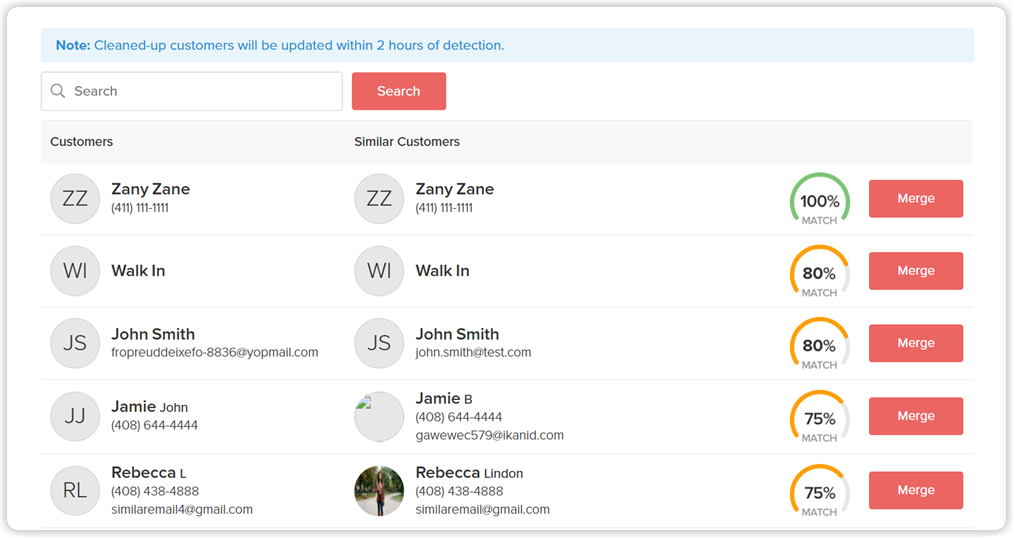Click phone (408) 644-4444 under Jamie B
Screen dimensions: 1014x538
point(458,417)
